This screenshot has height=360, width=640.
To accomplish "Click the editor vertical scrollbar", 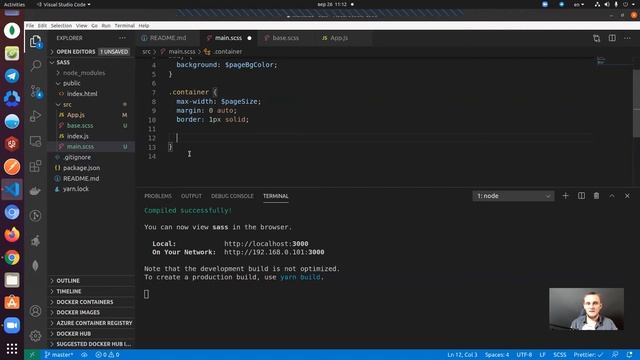I will point(636,103).
